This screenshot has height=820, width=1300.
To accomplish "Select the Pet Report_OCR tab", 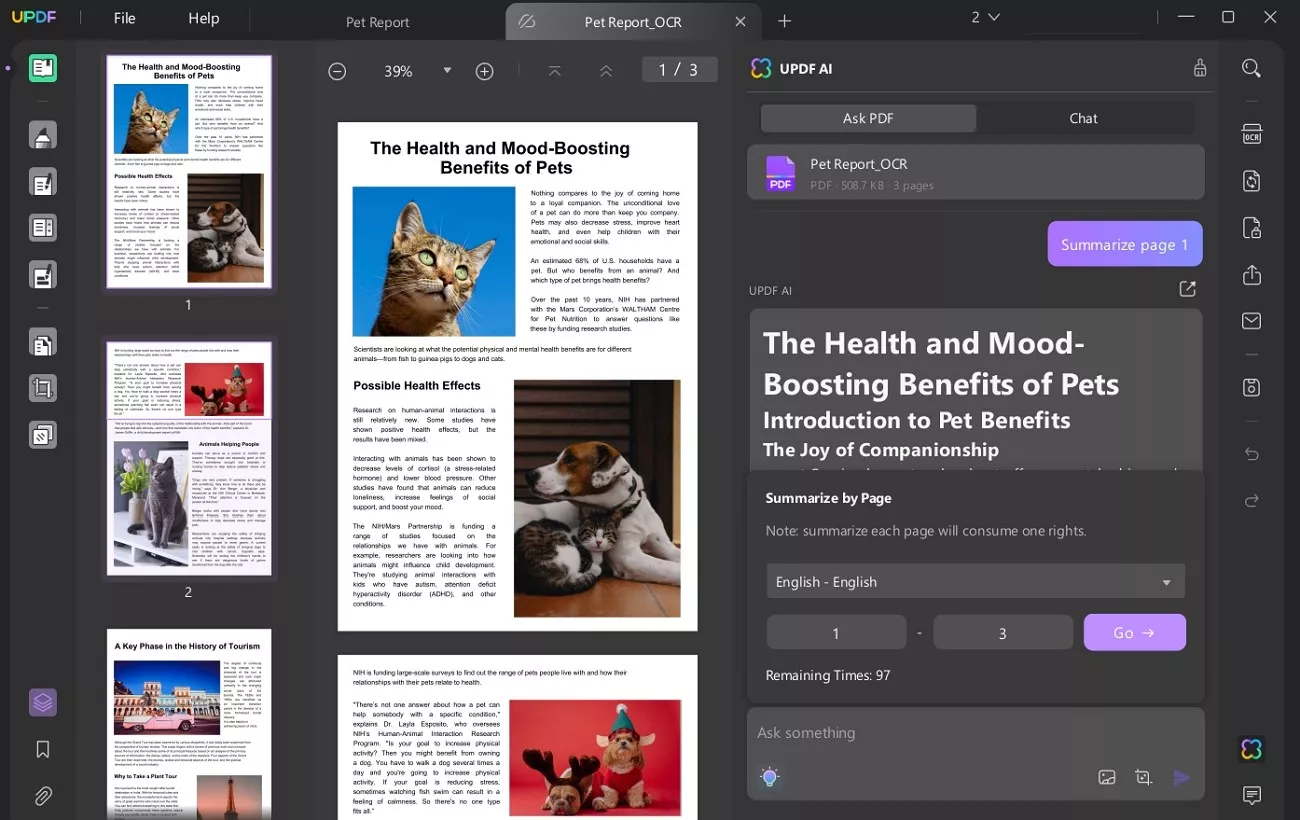I will tap(633, 22).
